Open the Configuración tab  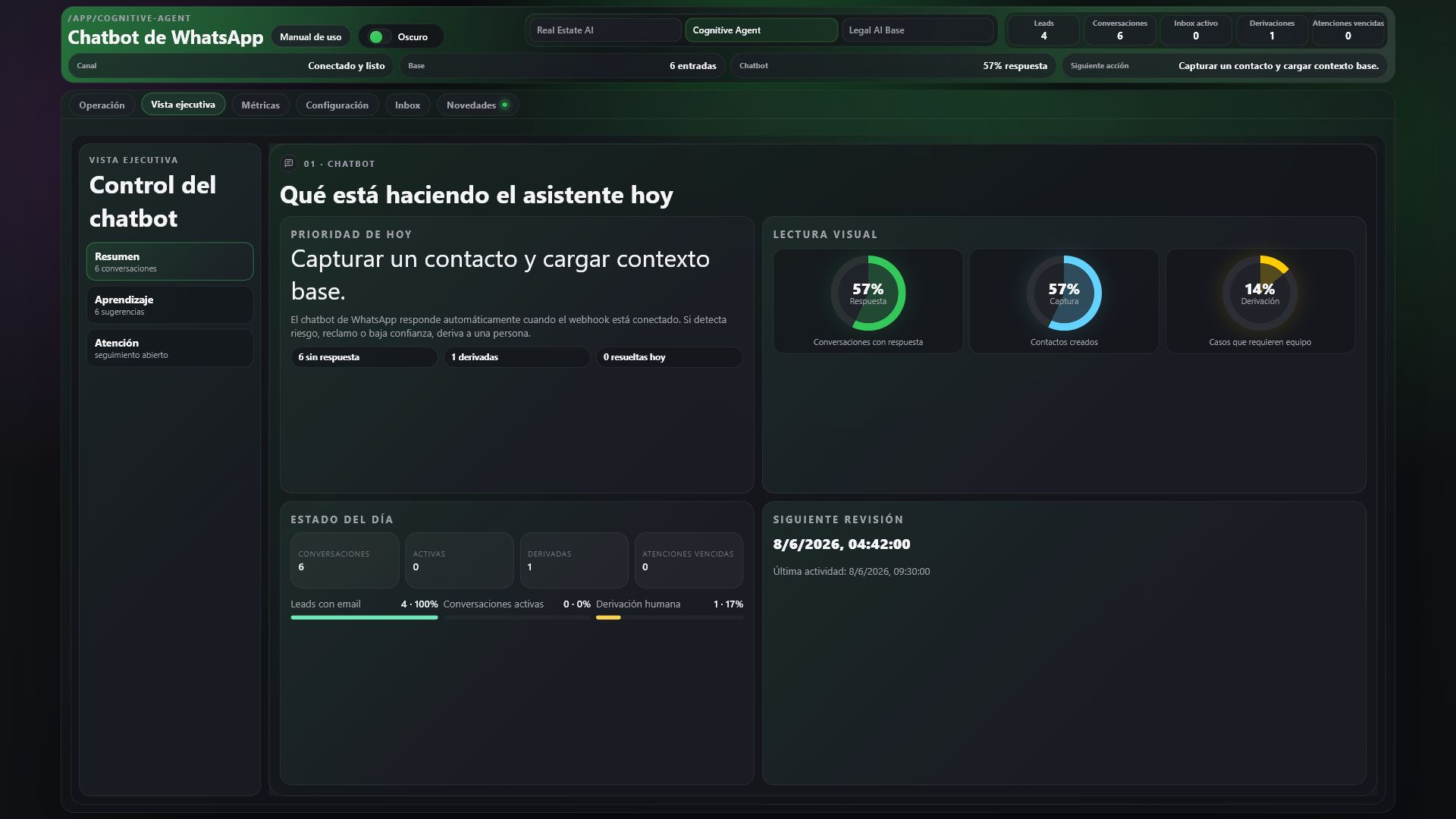(337, 105)
